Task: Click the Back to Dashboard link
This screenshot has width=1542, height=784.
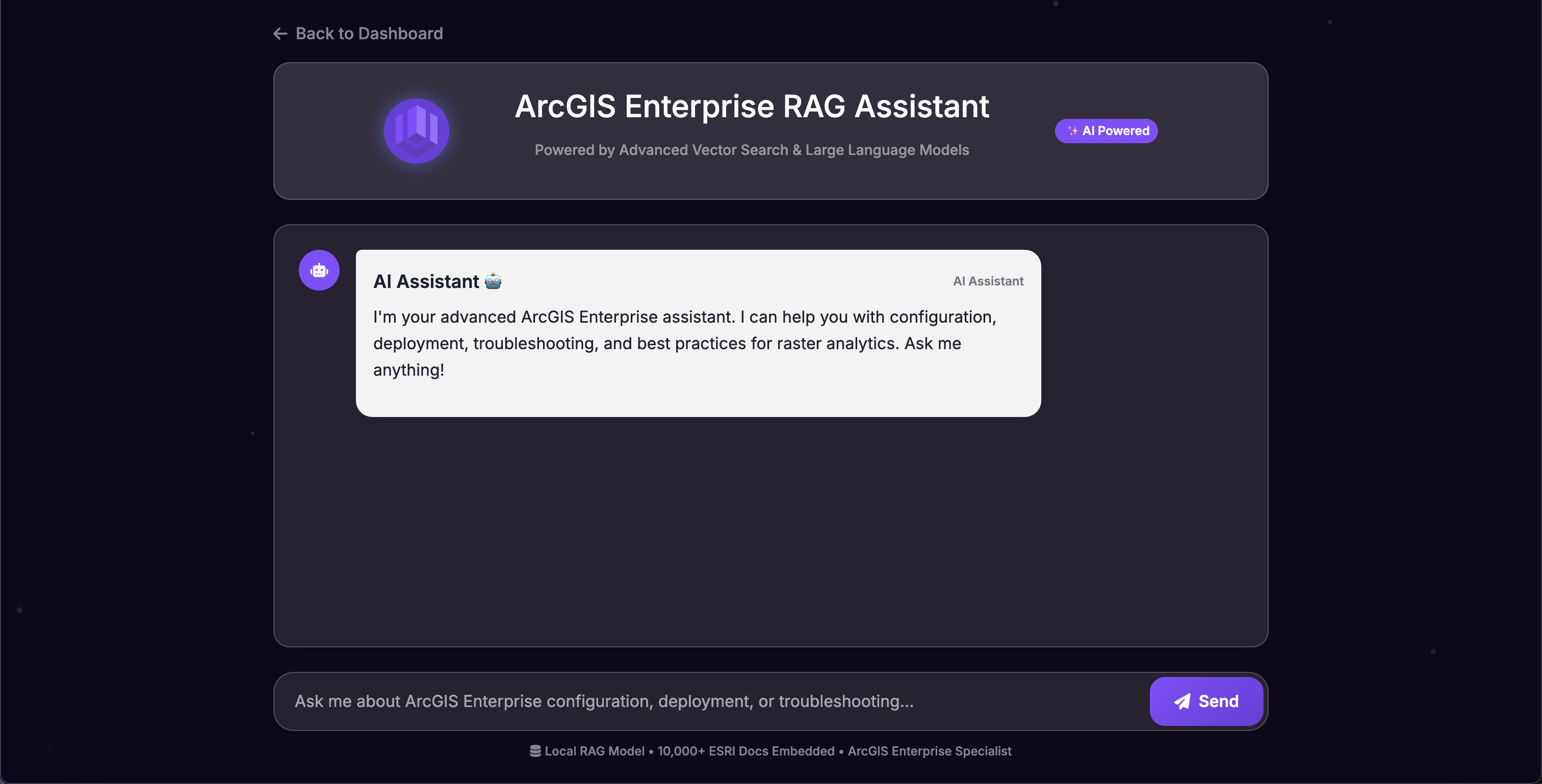Action: coord(369,34)
